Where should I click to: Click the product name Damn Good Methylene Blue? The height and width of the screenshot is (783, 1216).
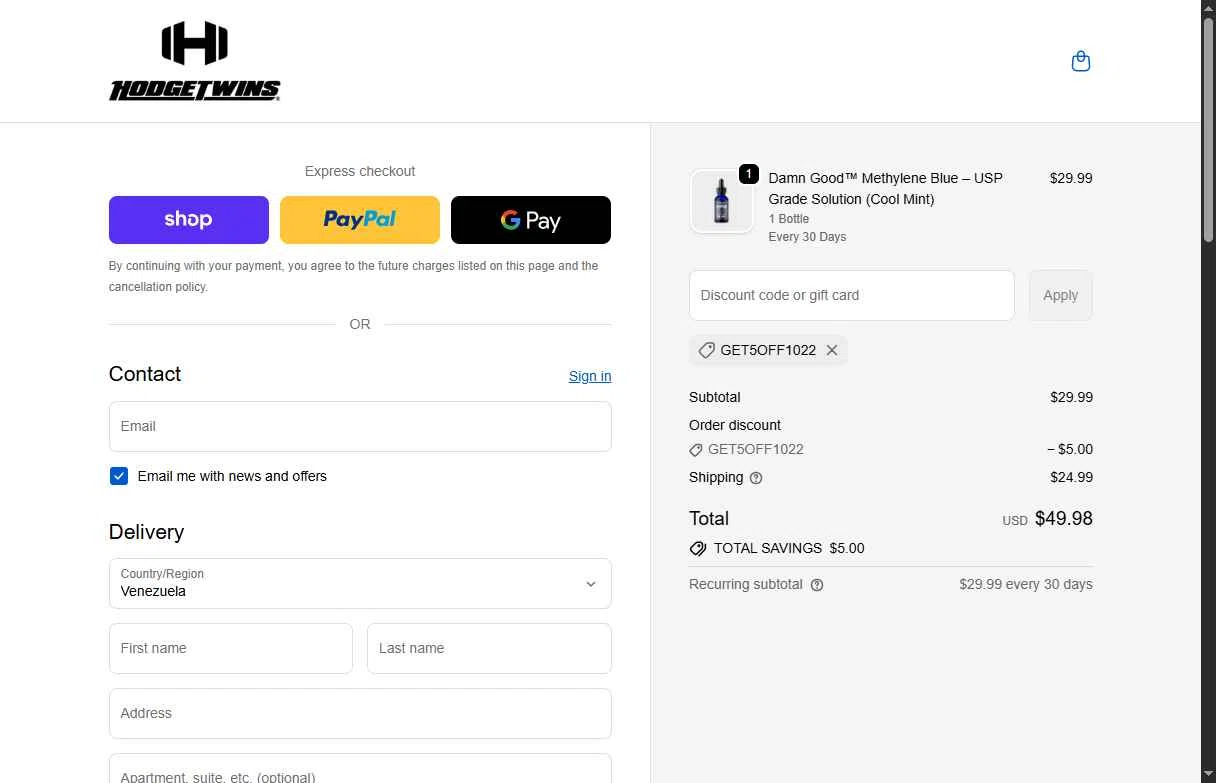coord(885,188)
